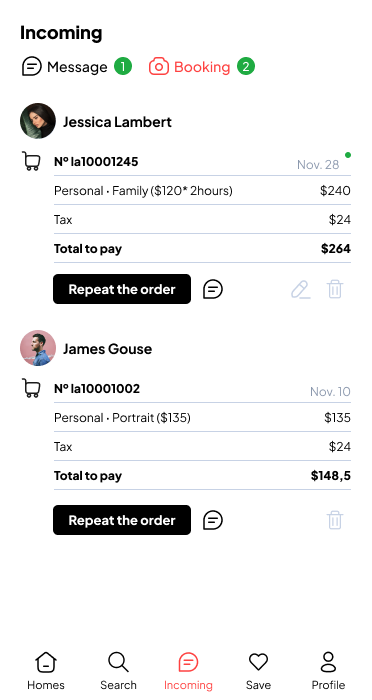
Task: Select the green Booking count badge
Action: [x=246, y=67]
